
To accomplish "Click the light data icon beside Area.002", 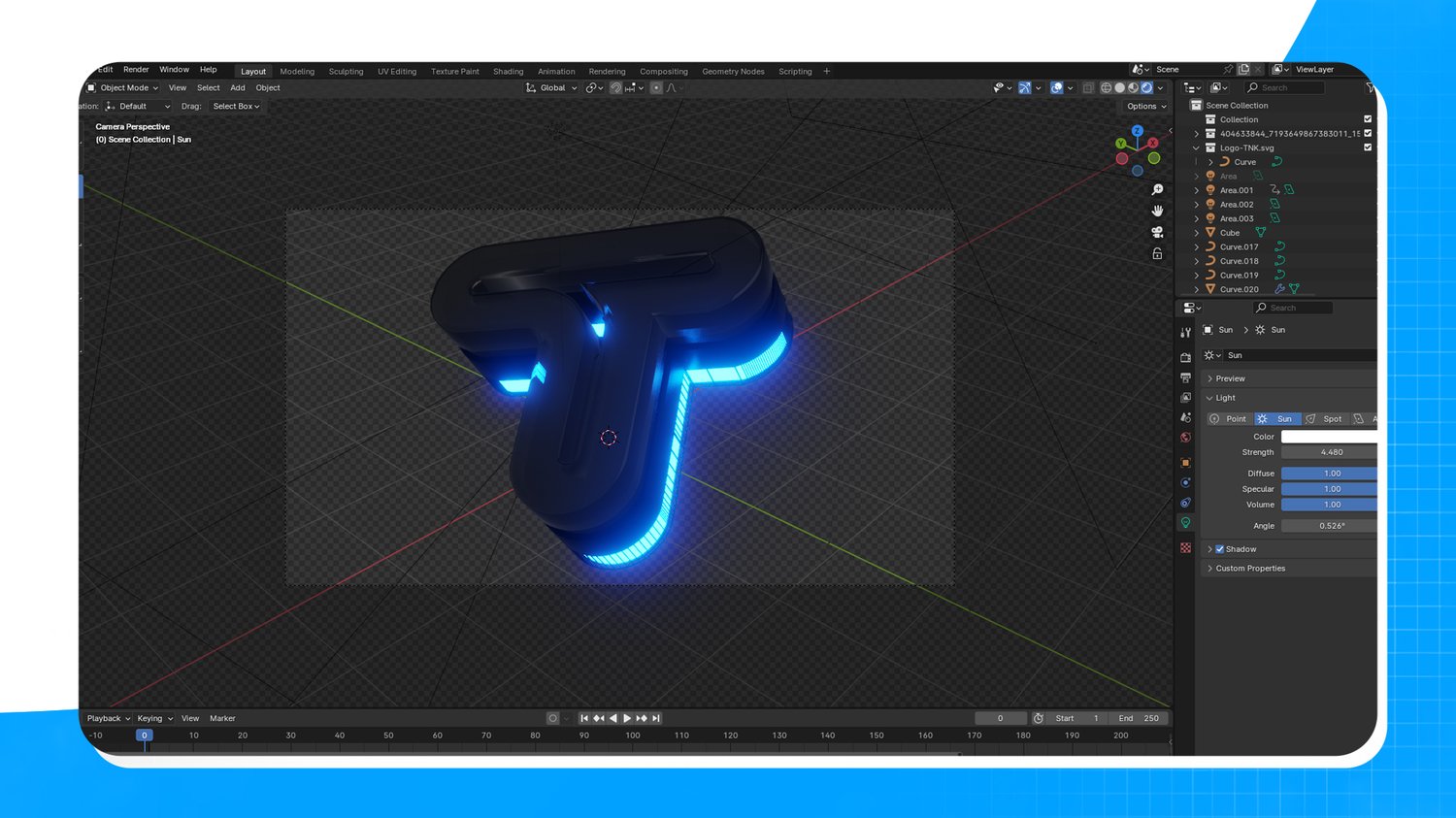I will point(1274,205).
